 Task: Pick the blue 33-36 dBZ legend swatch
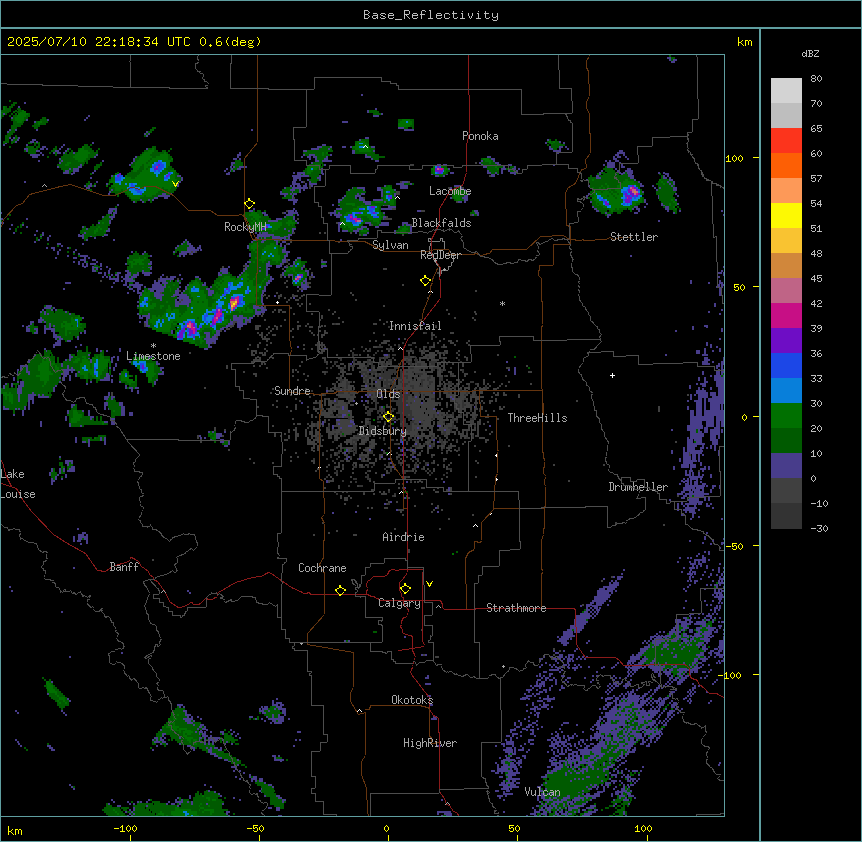click(786, 365)
